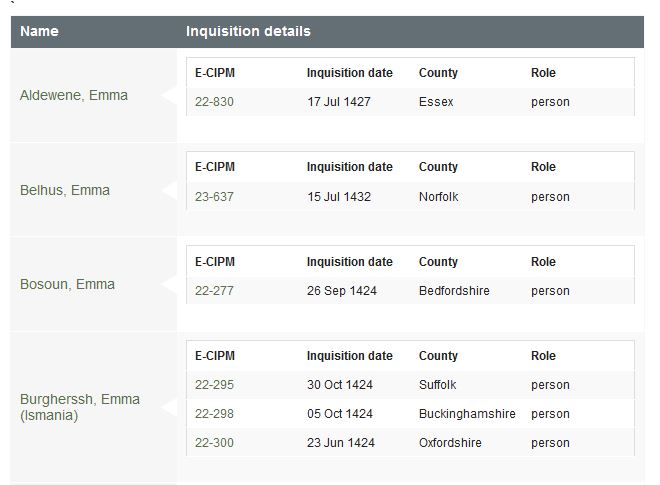
Task: Select the Bedfordshire county cell
Action: 454,291
